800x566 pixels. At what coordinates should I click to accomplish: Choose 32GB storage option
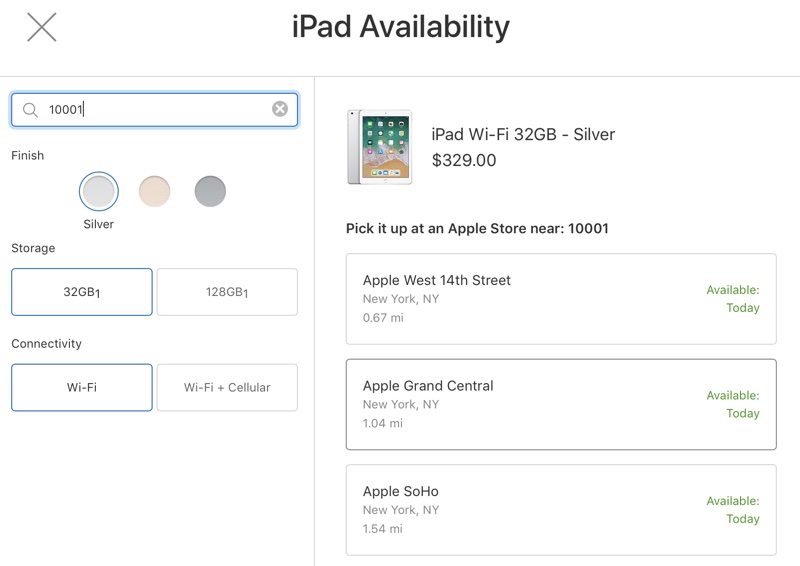(x=82, y=292)
